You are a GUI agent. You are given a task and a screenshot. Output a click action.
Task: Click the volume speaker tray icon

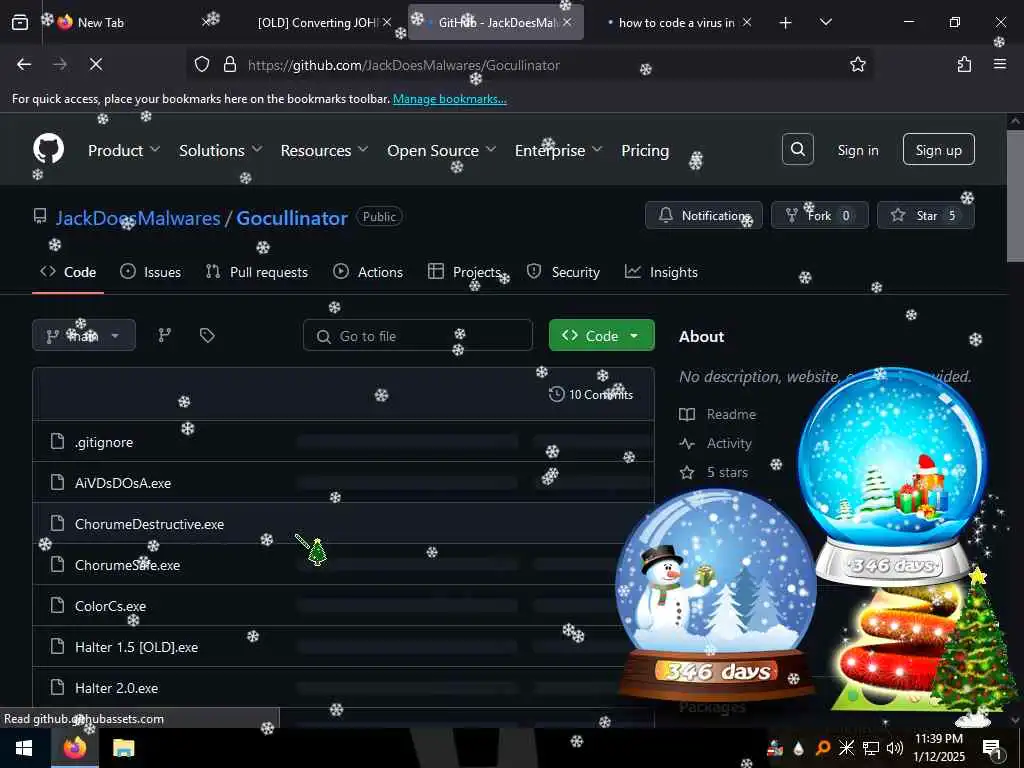(x=895, y=748)
